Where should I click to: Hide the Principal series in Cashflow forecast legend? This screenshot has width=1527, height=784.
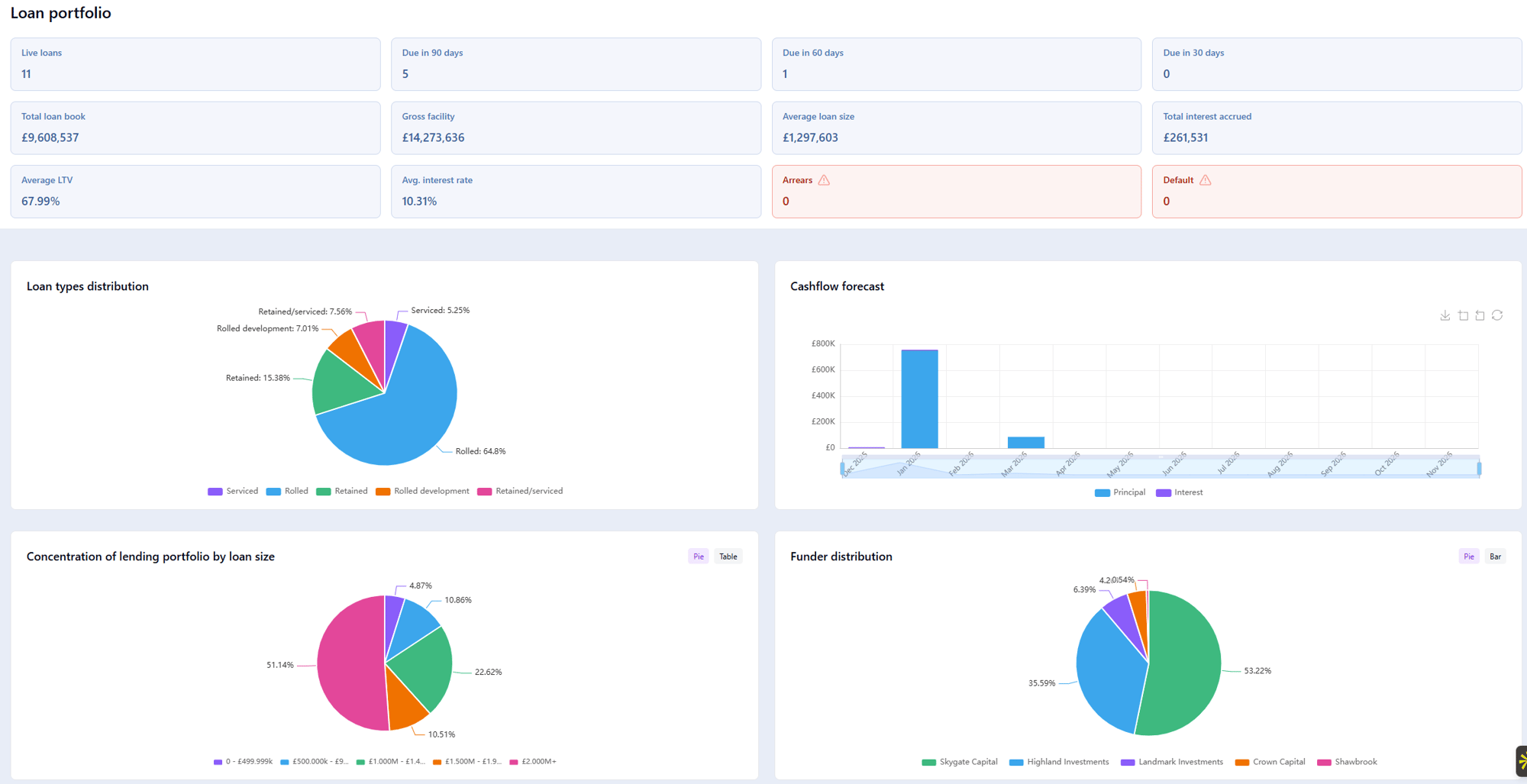(1121, 492)
